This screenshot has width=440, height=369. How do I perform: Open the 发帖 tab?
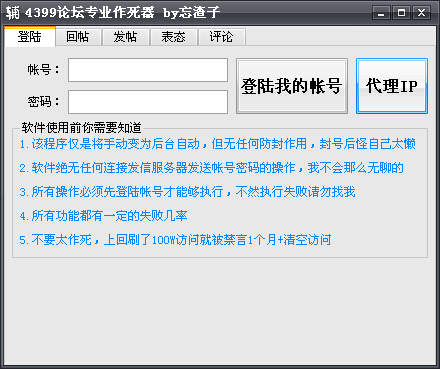(126, 37)
